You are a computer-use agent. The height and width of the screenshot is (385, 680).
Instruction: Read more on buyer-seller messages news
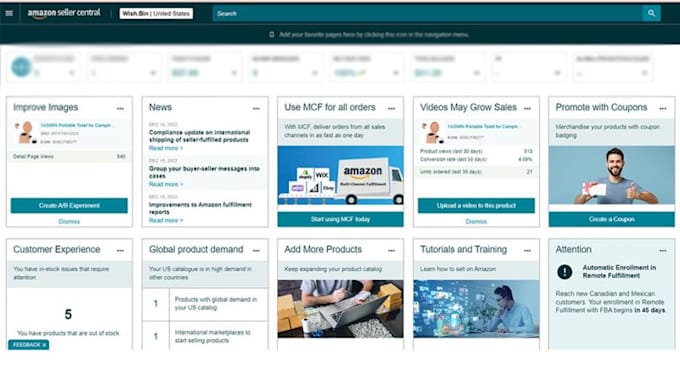click(166, 184)
